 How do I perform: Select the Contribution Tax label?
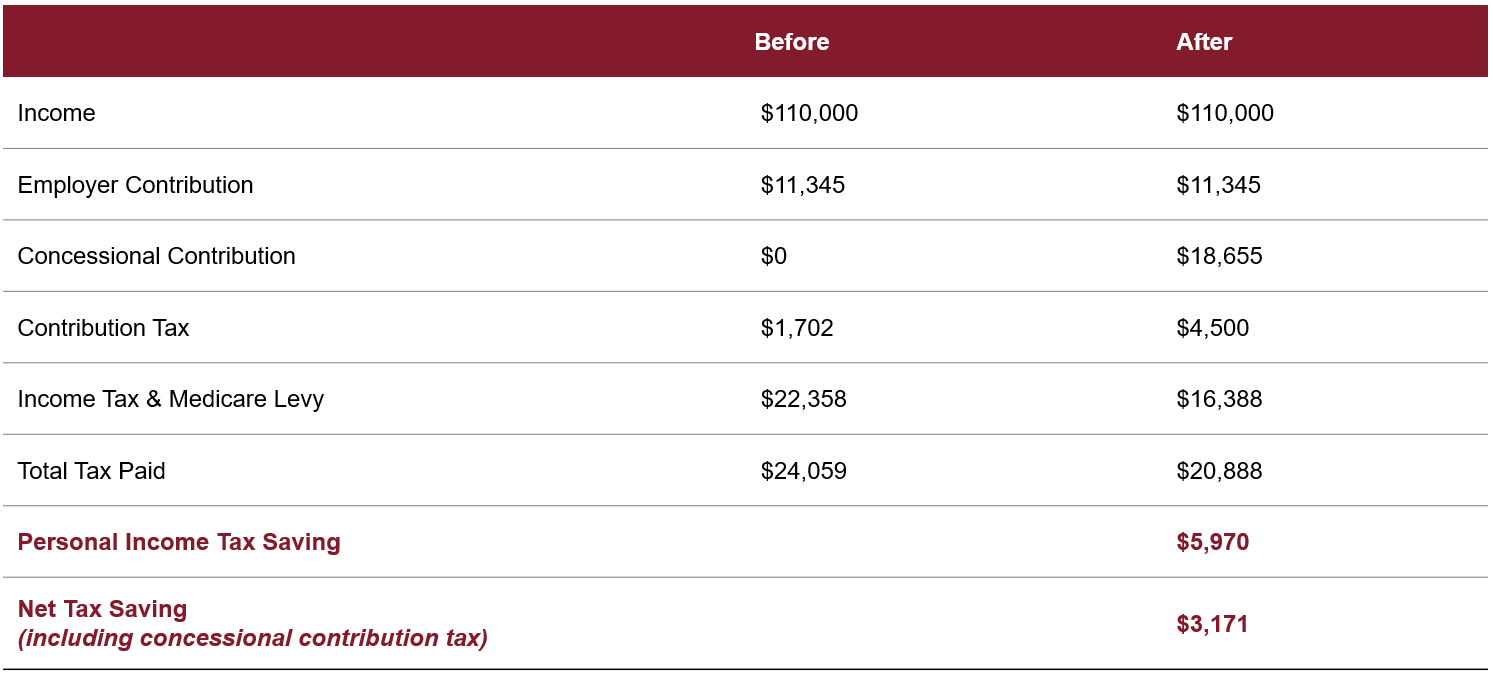(x=103, y=328)
